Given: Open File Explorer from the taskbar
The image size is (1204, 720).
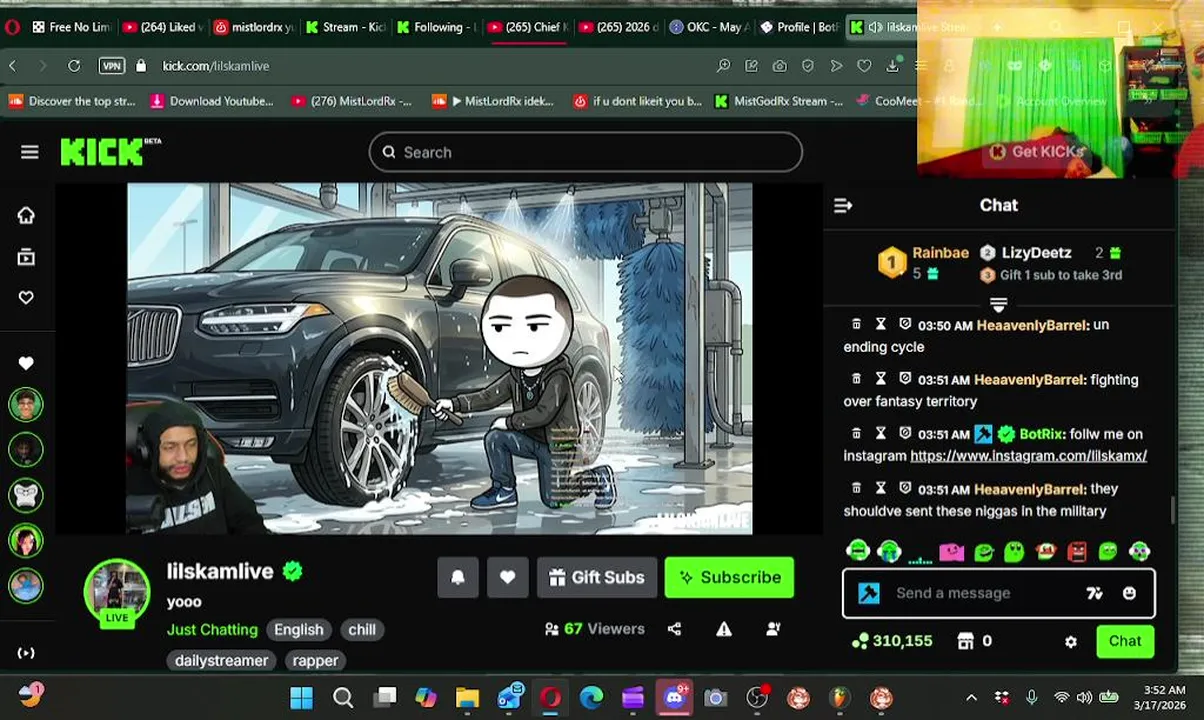Looking at the screenshot, I should pos(467,697).
